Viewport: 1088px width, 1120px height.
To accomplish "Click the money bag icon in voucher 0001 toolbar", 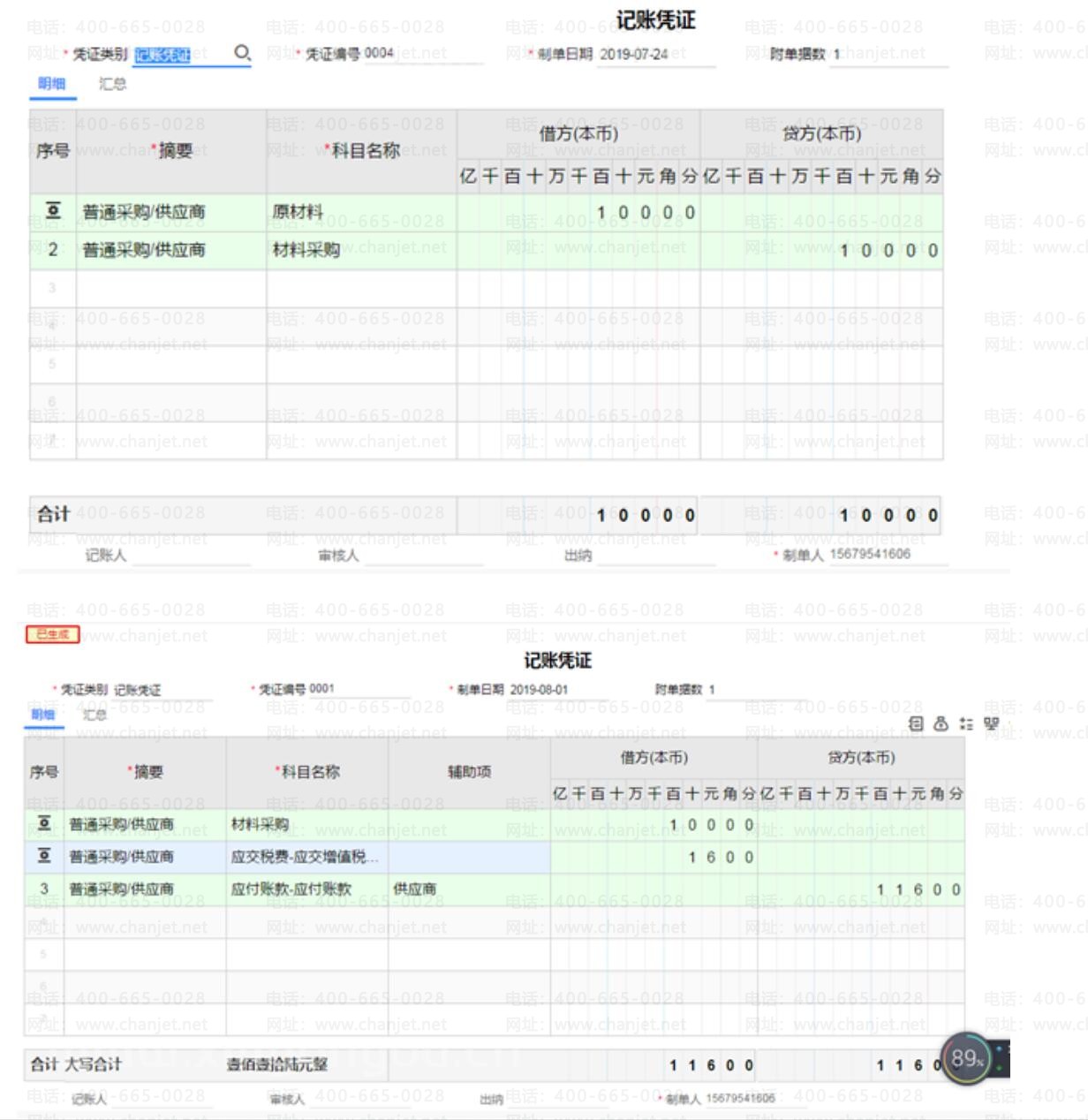I will tap(941, 723).
